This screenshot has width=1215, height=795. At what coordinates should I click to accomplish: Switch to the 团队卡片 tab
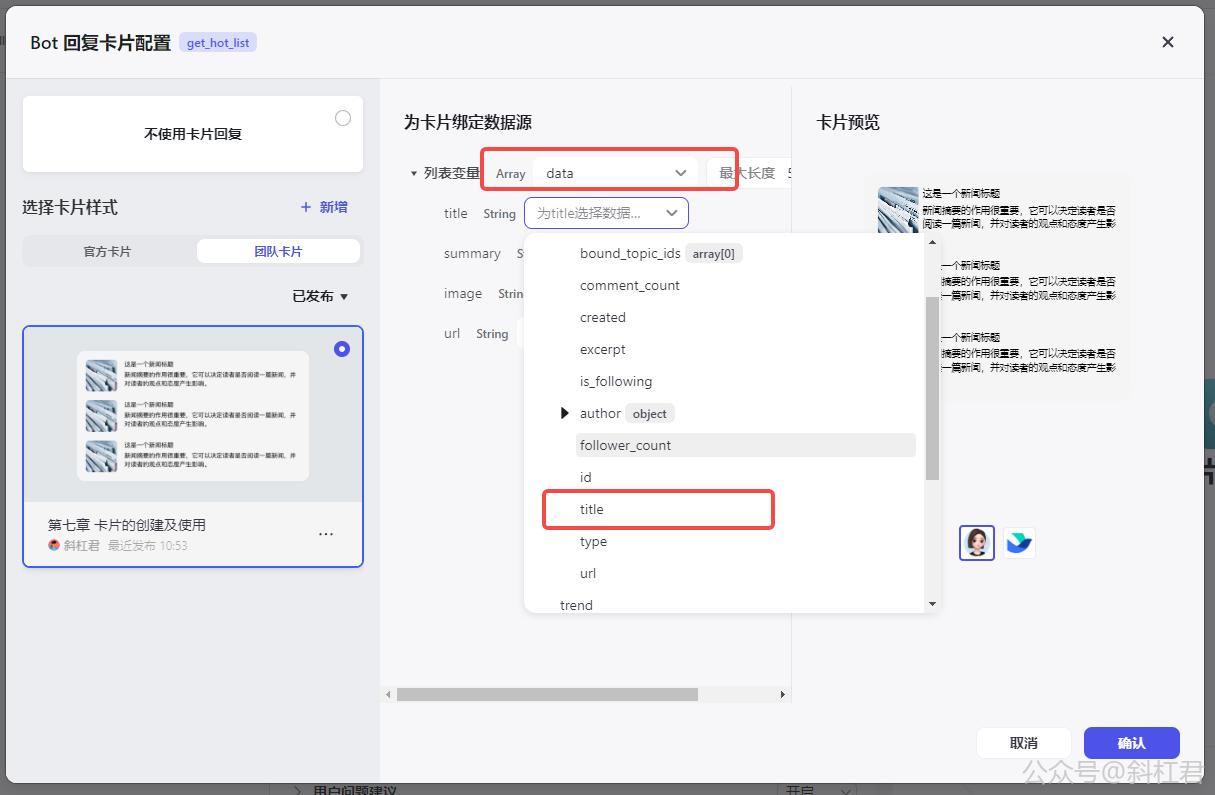pos(278,251)
